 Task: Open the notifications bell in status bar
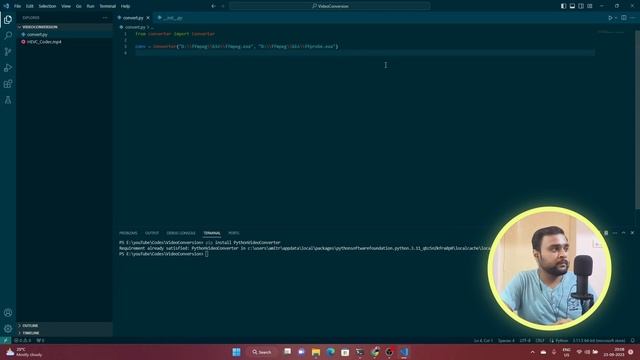click(633, 340)
